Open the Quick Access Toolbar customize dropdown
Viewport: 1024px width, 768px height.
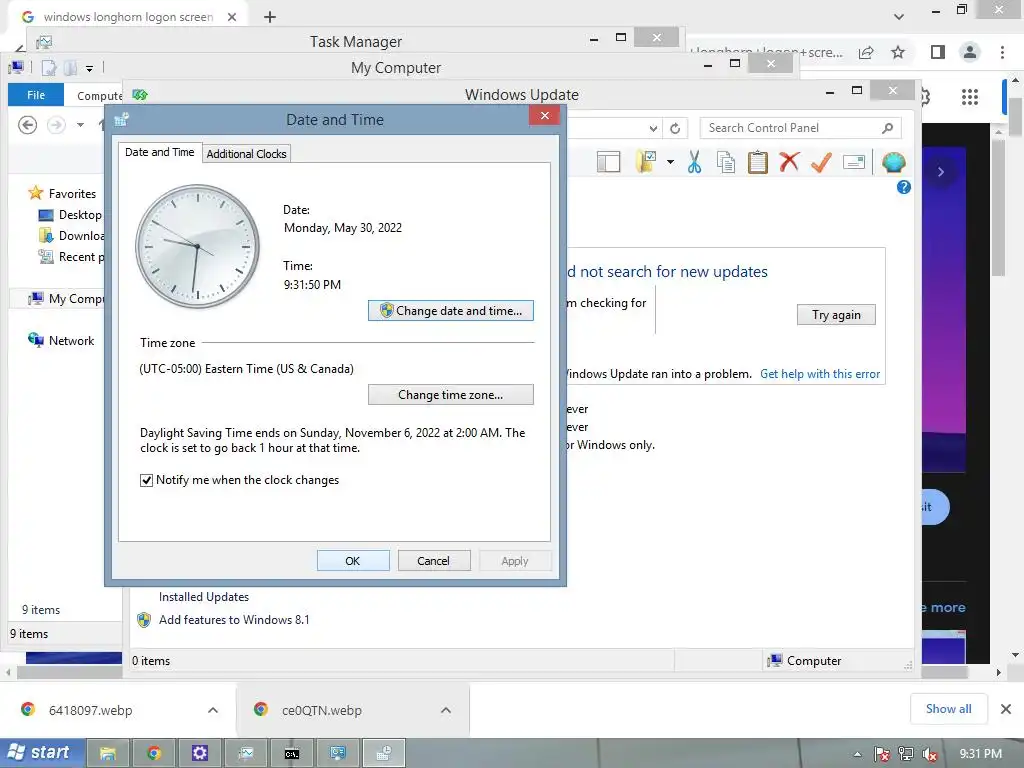89,68
